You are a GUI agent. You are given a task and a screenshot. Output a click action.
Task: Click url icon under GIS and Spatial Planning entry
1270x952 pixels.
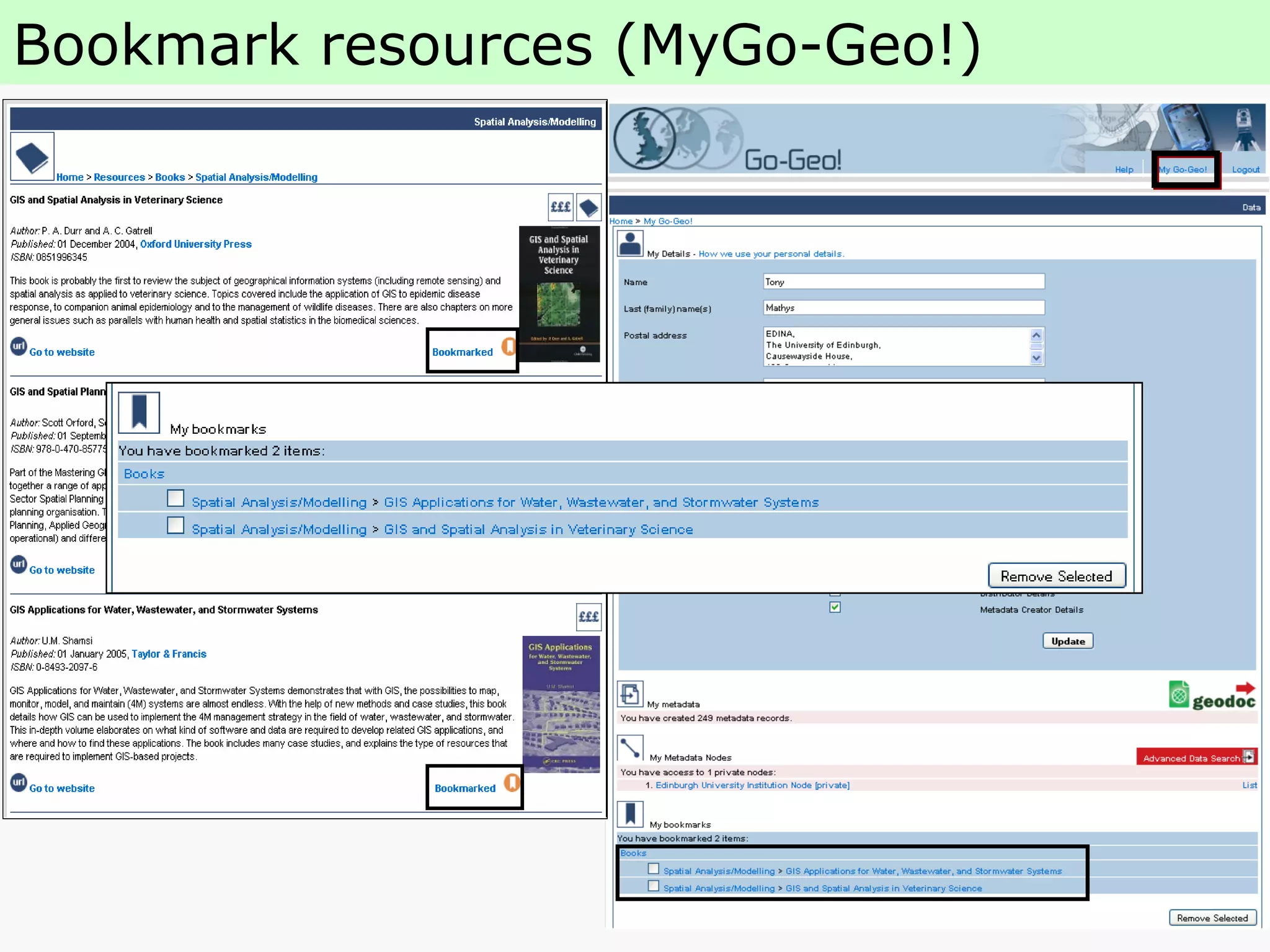[19, 564]
